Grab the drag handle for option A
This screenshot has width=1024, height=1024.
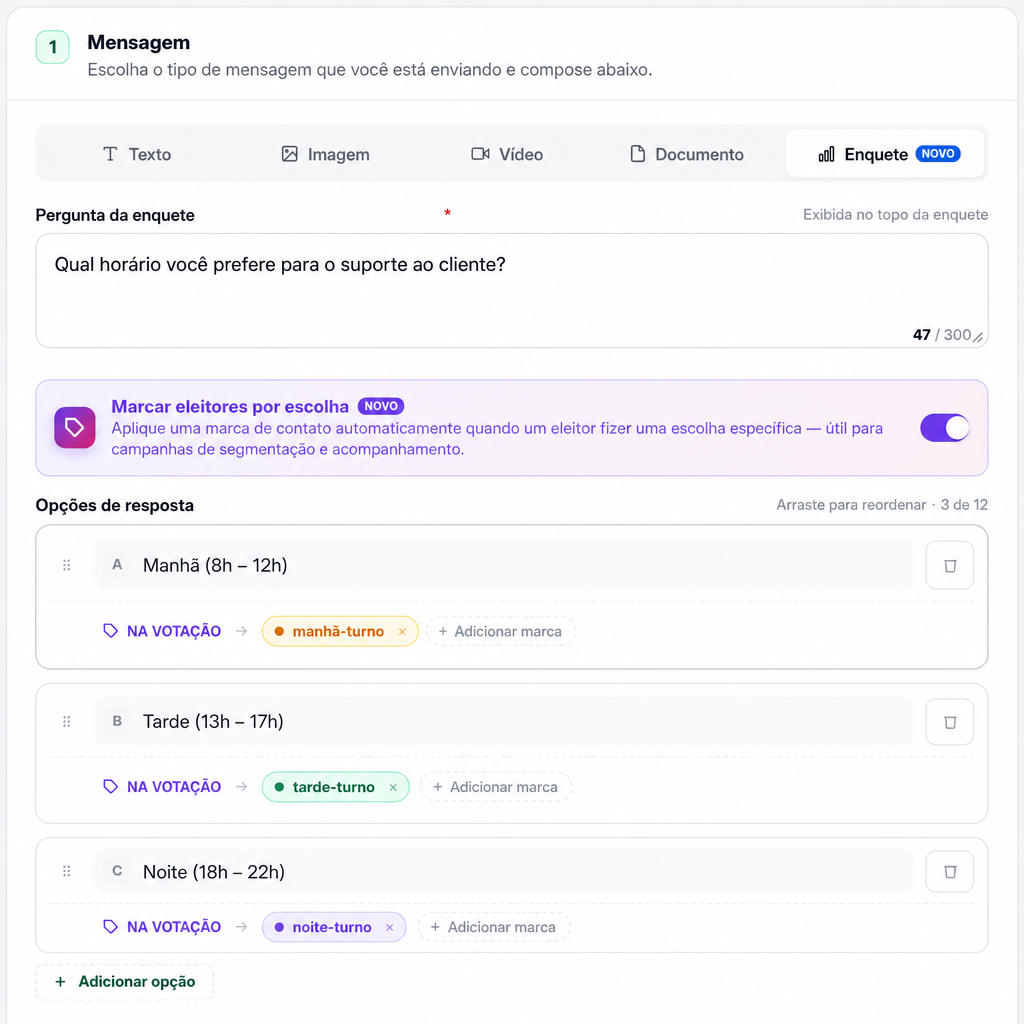(x=67, y=566)
